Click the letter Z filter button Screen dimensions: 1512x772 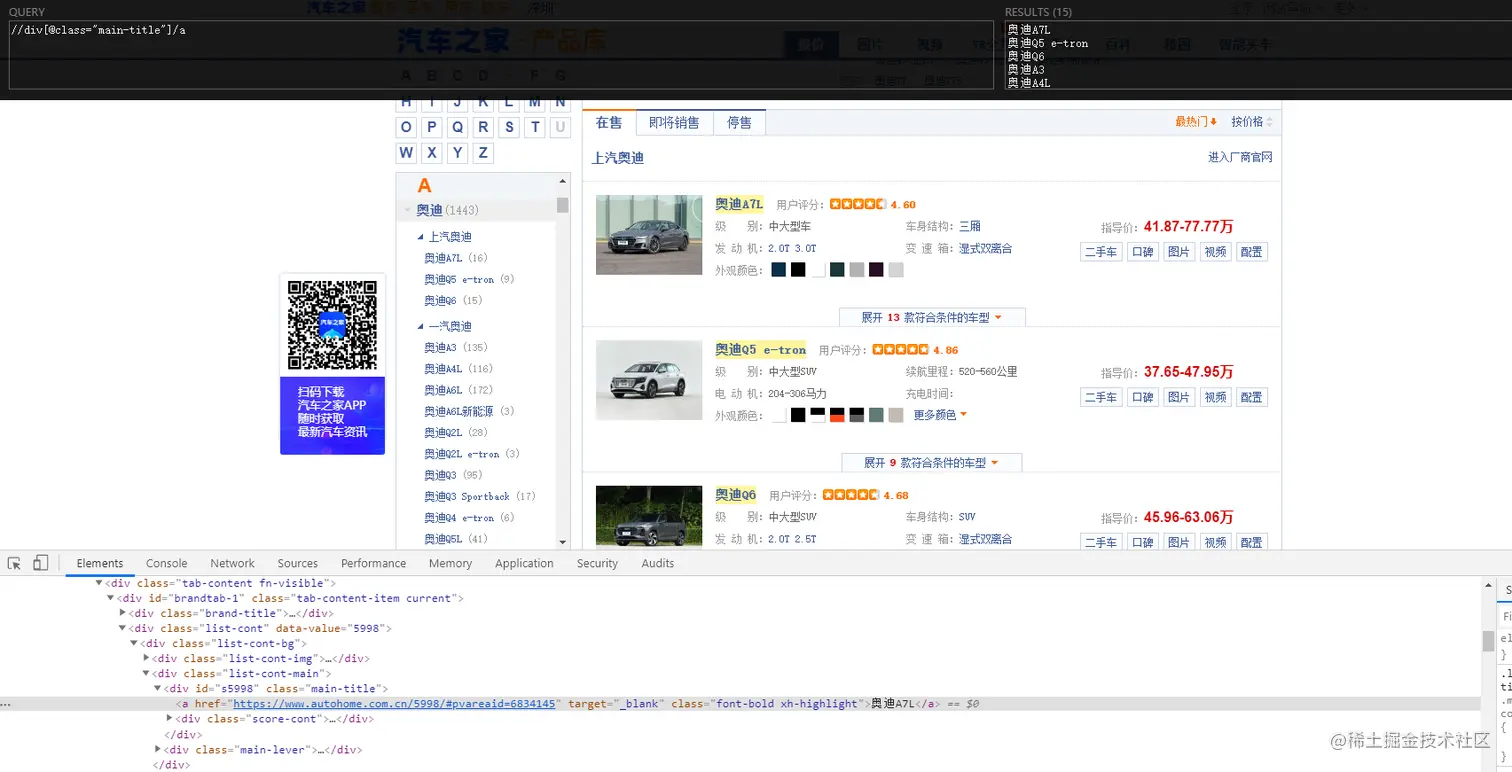[484, 153]
